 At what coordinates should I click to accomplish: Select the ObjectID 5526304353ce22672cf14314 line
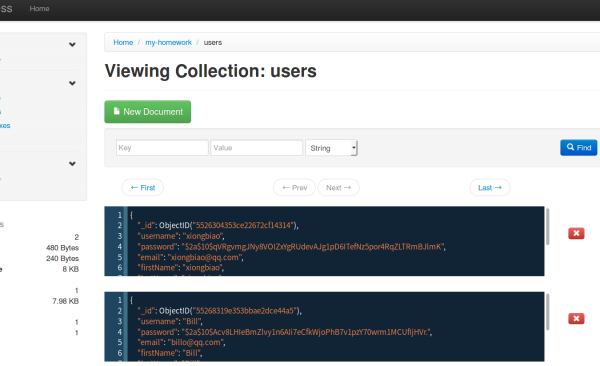218,225
